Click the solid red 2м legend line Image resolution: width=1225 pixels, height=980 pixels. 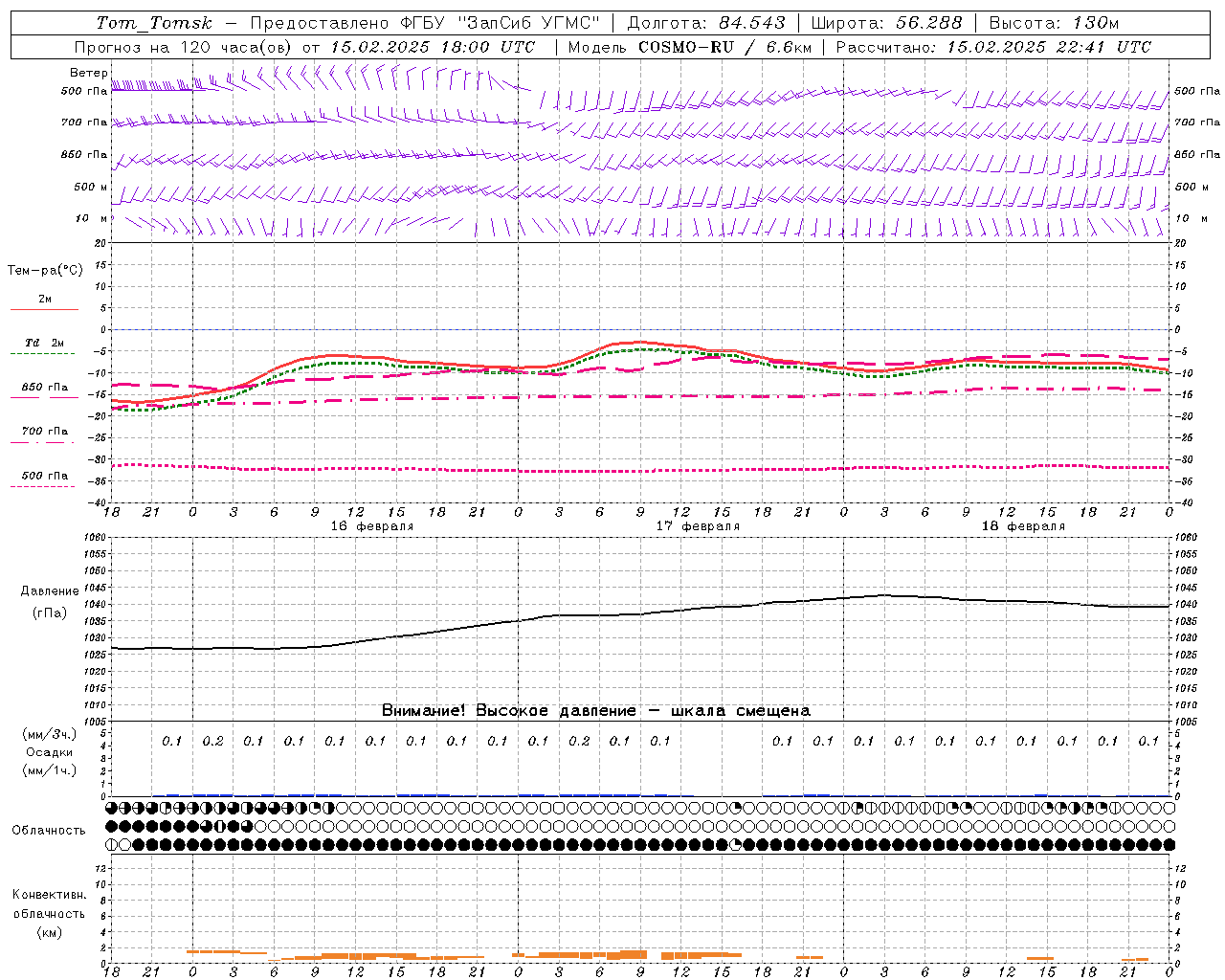click(44, 310)
